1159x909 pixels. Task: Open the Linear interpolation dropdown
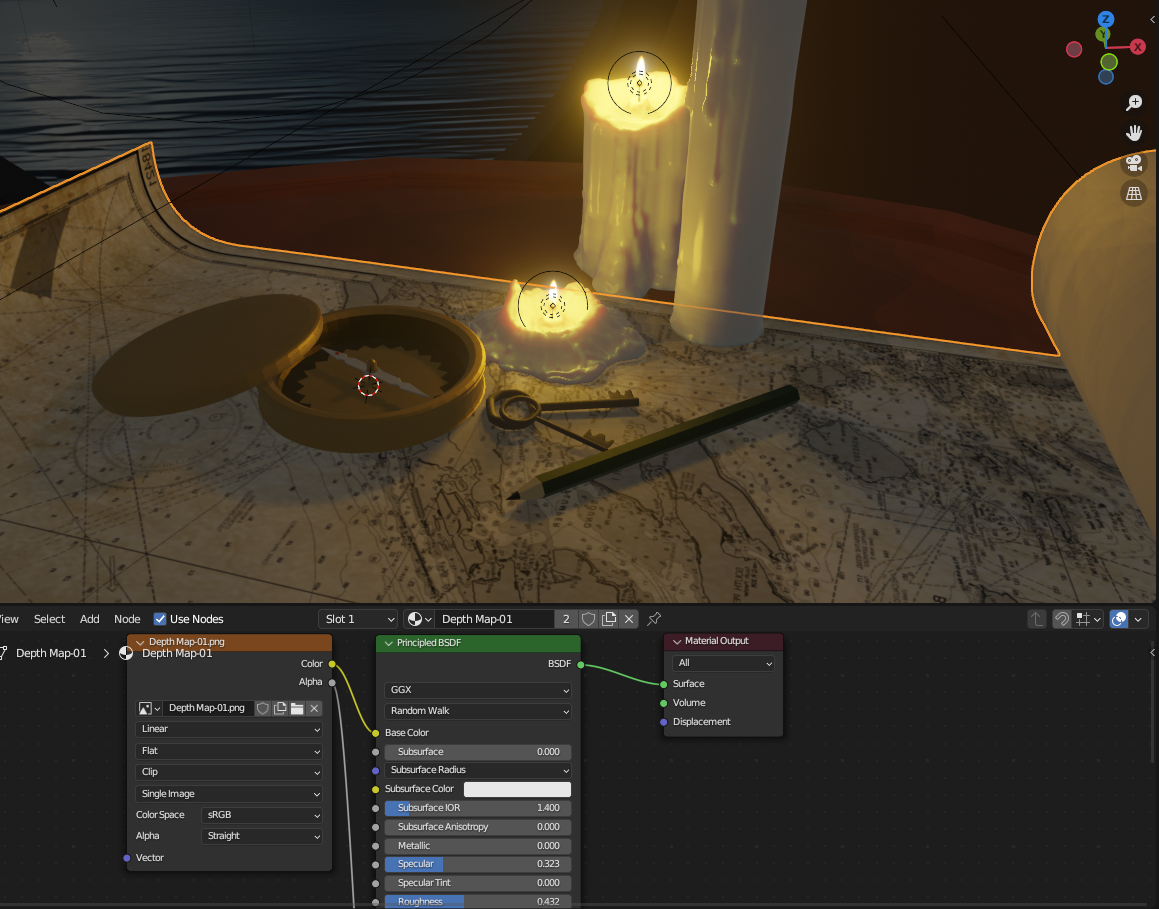click(229, 729)
